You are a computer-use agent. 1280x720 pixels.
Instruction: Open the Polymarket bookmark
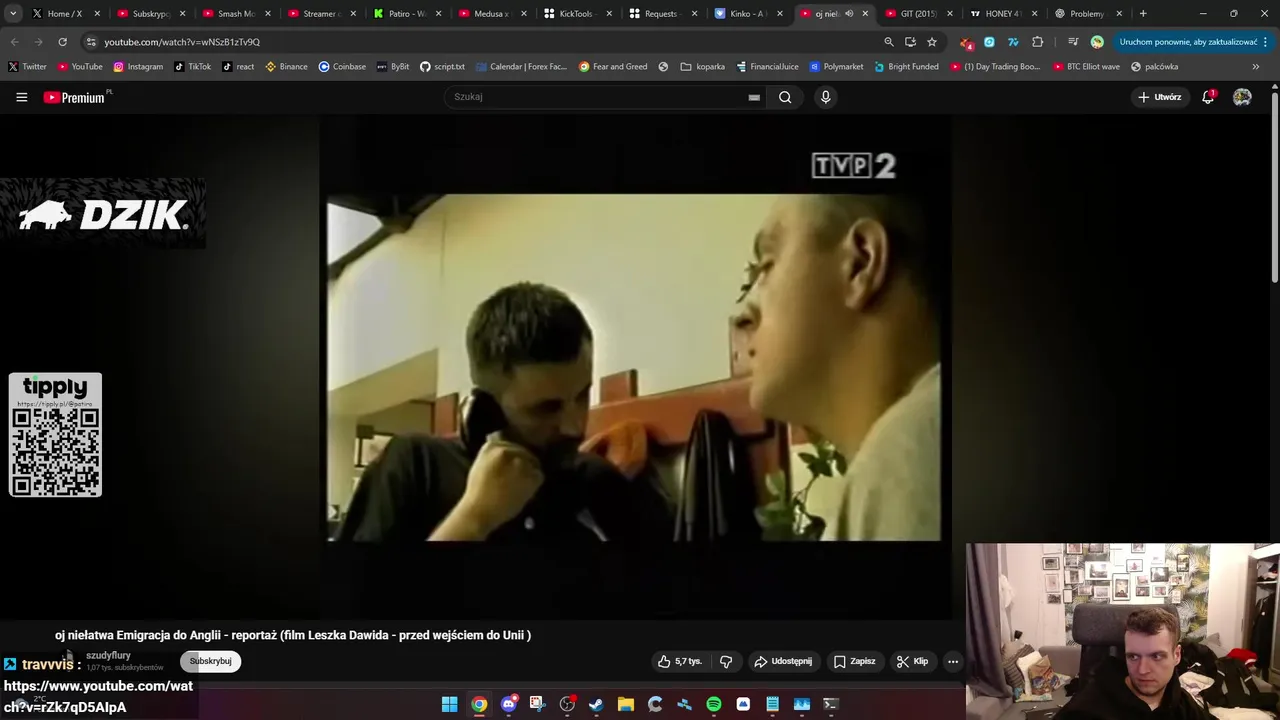coord(836,66)
